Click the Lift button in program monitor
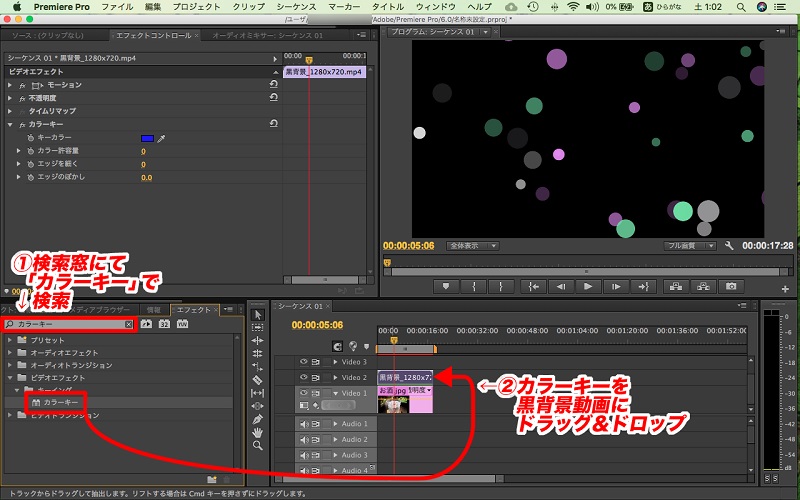Screen dimensions: 800x500 (676, 287)
